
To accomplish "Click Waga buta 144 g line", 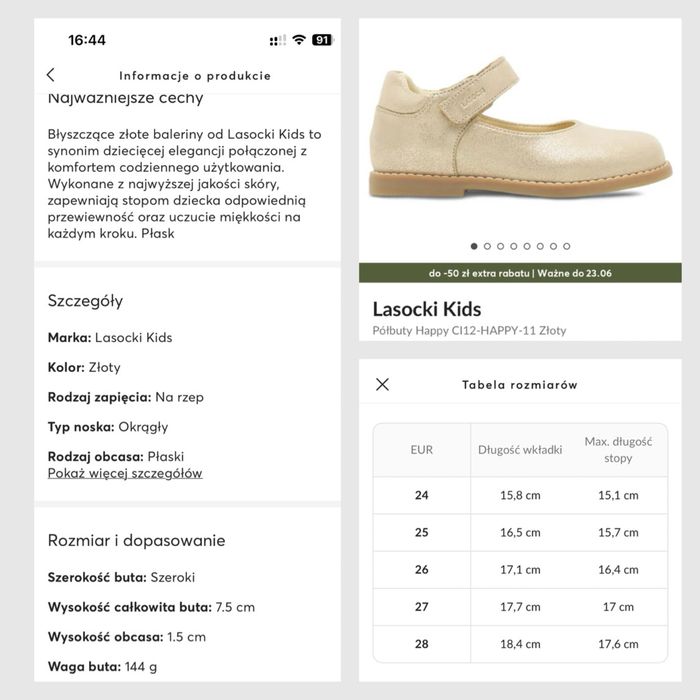I will (x=103, y=667).
